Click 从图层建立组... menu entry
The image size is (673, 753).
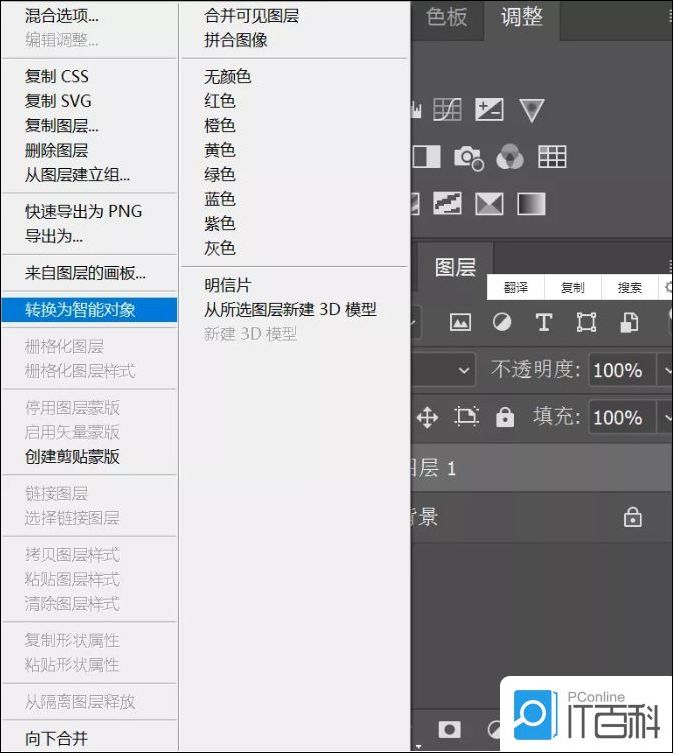pos(77,175)
